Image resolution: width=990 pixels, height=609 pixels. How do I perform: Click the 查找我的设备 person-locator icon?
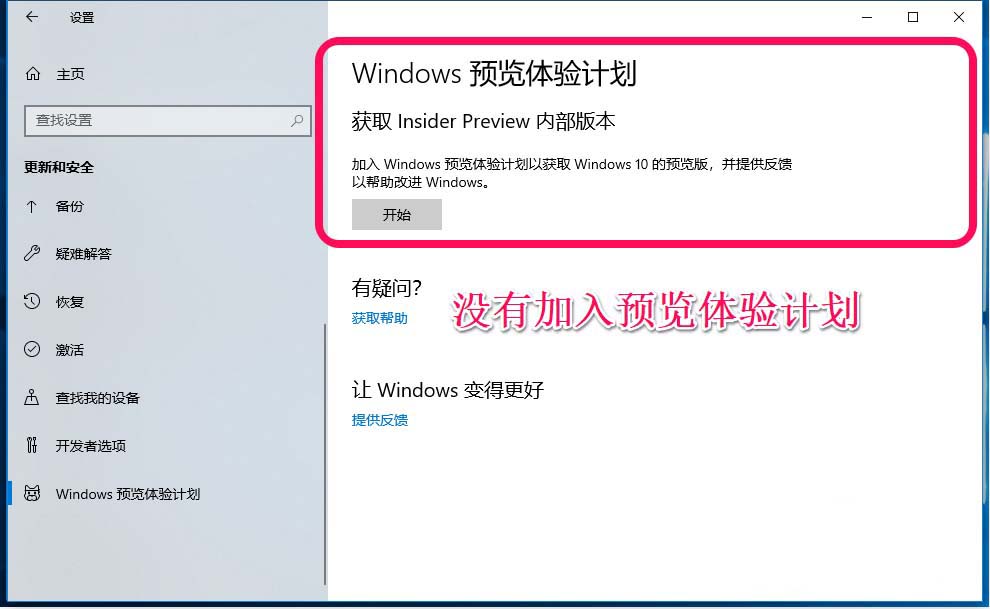point(32,398)
